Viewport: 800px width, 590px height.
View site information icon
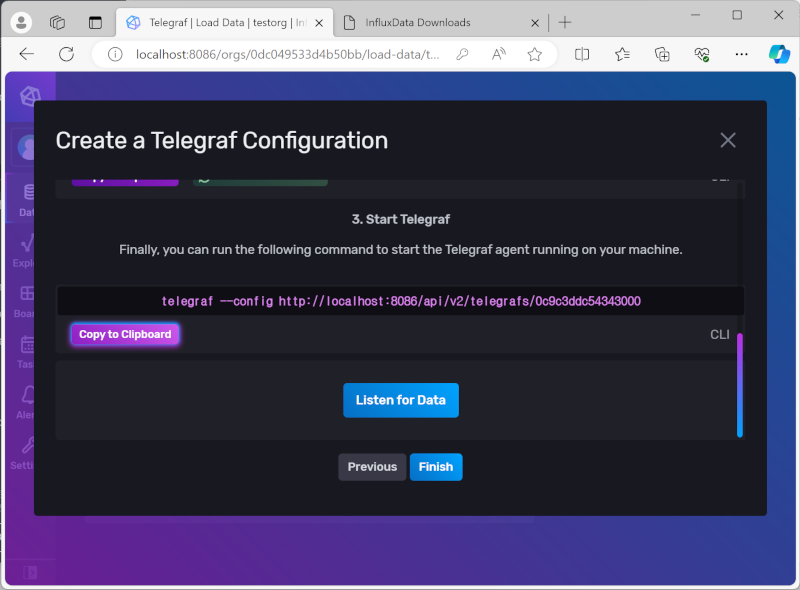115,54
